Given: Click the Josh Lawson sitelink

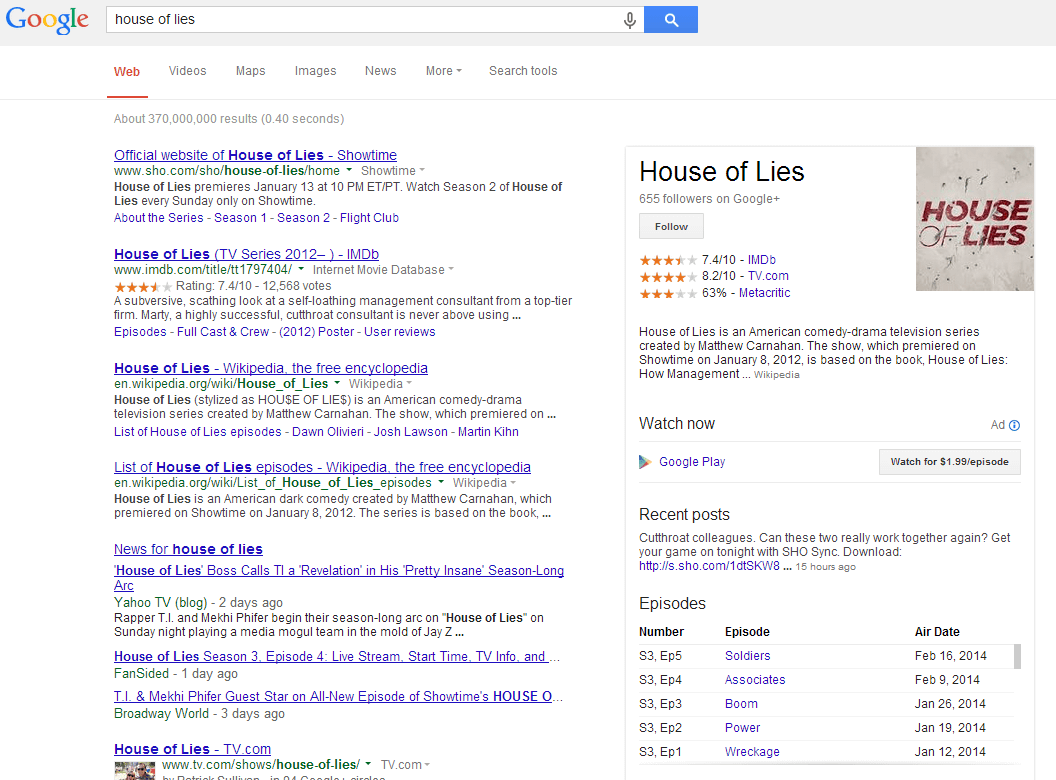Looking at the screenshot, I should (x=411, y=431).
